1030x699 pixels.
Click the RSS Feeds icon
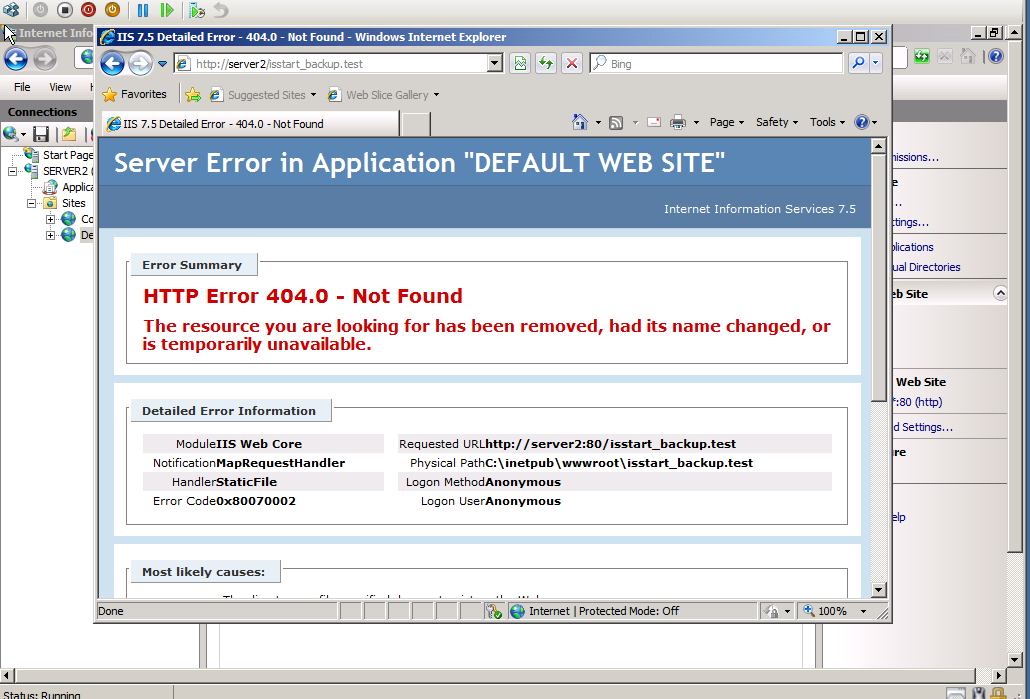click(x=616, y=122)
